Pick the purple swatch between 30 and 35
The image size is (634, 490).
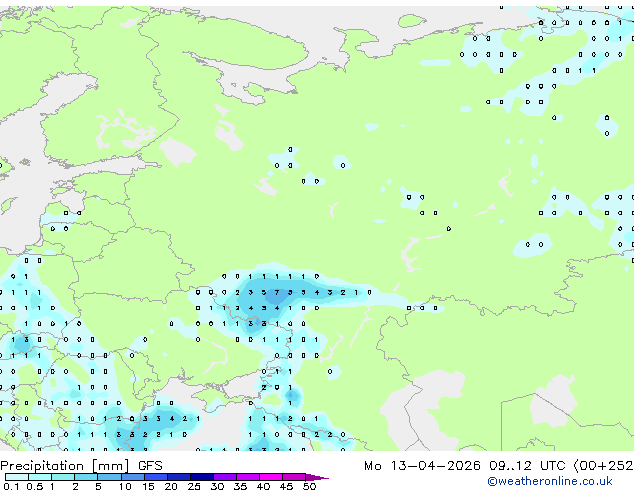pos(224,477)
